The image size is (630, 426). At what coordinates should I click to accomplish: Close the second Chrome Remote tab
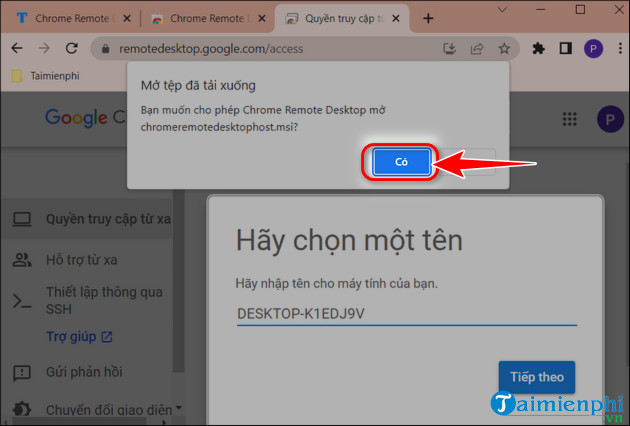tap(262, 18)
